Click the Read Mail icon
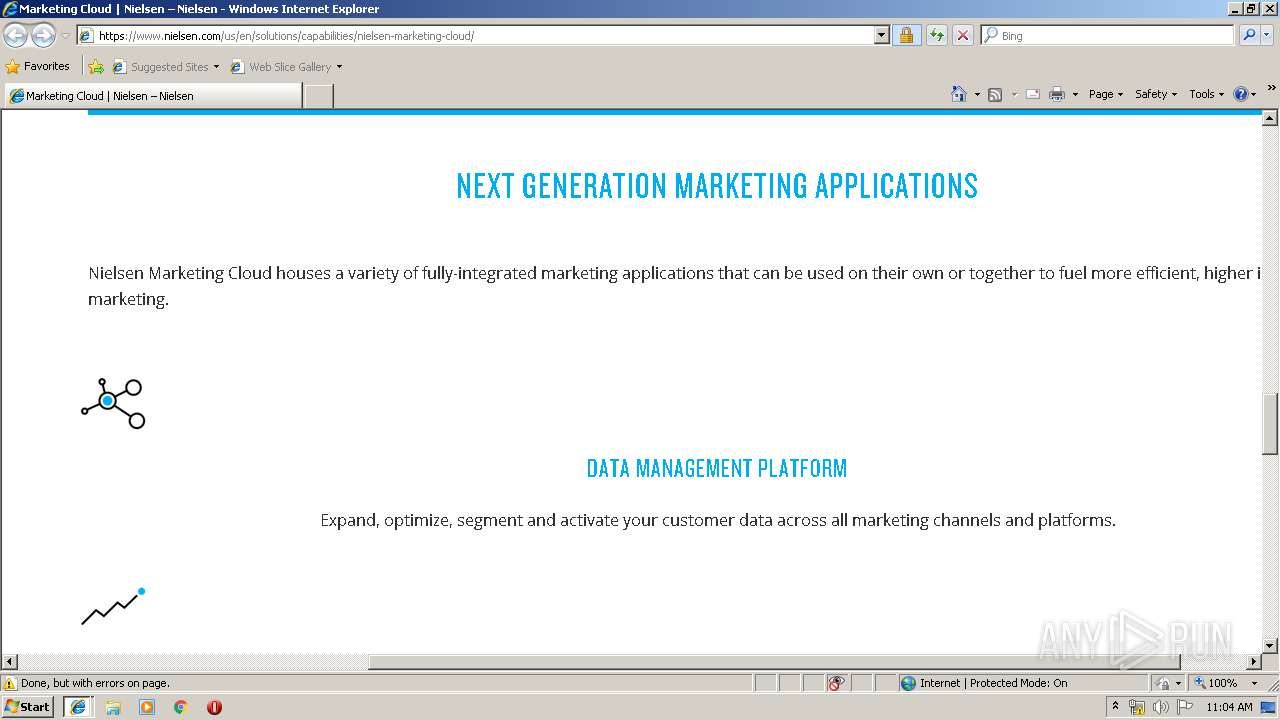 1033,94
